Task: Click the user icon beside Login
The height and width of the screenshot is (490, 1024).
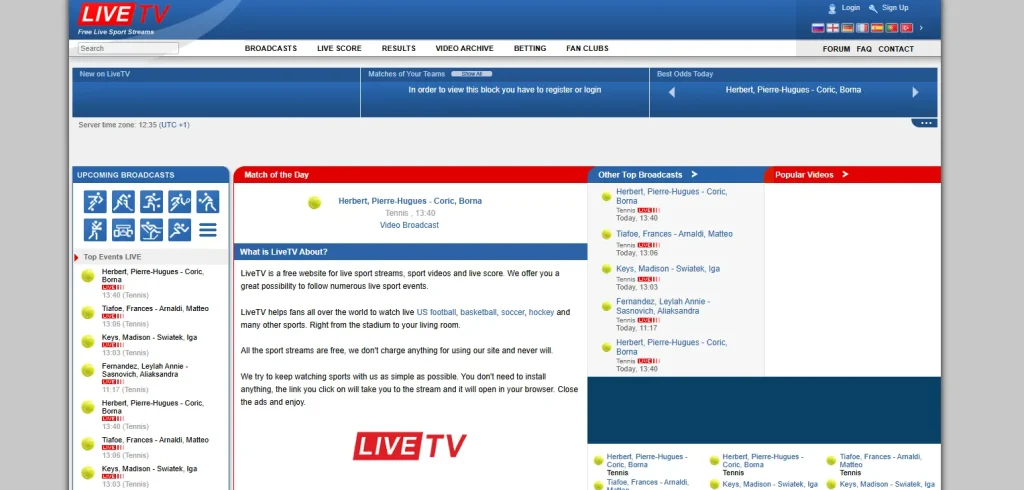Action: coord(832,8)
